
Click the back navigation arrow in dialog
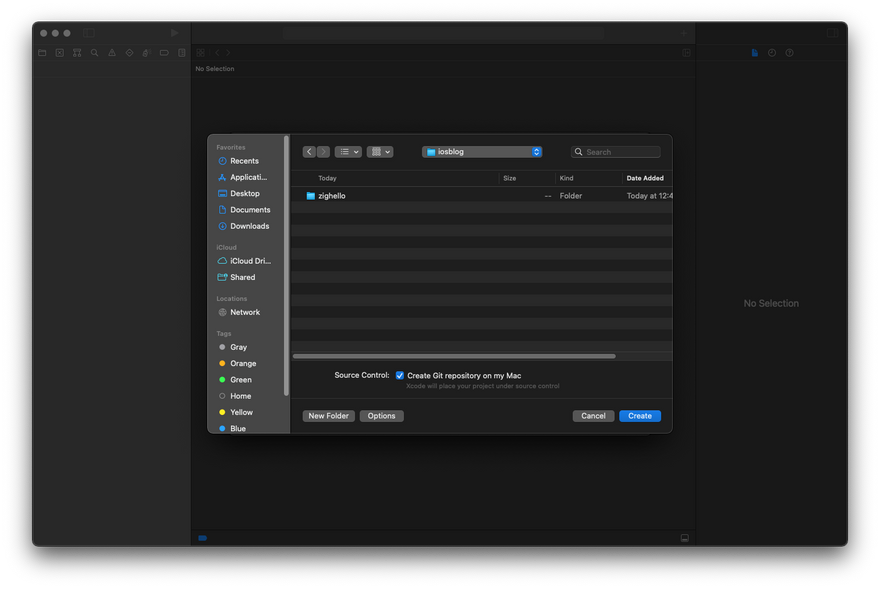309,152
